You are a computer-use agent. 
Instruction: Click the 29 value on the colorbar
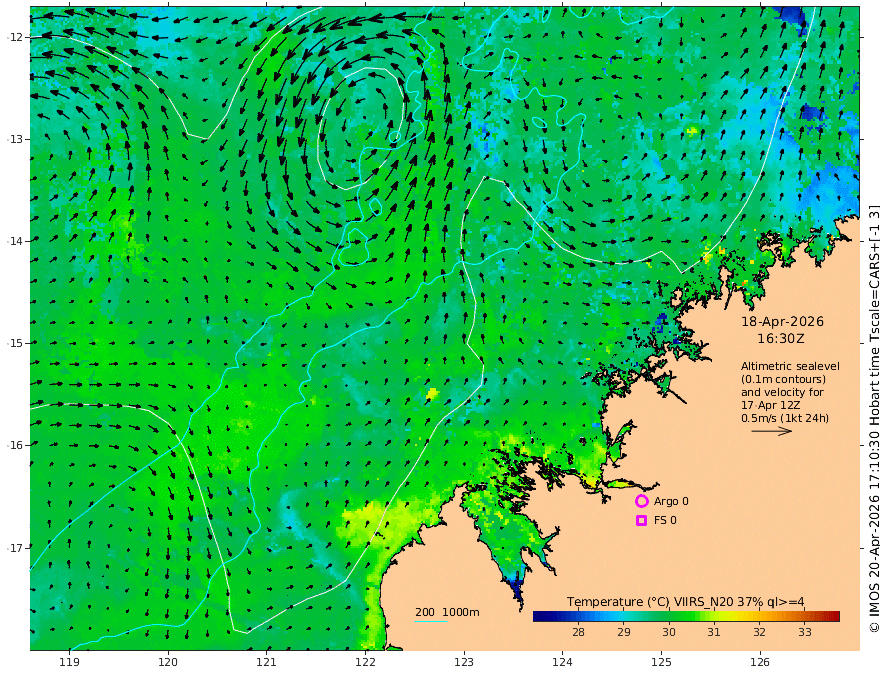(624, 632)
